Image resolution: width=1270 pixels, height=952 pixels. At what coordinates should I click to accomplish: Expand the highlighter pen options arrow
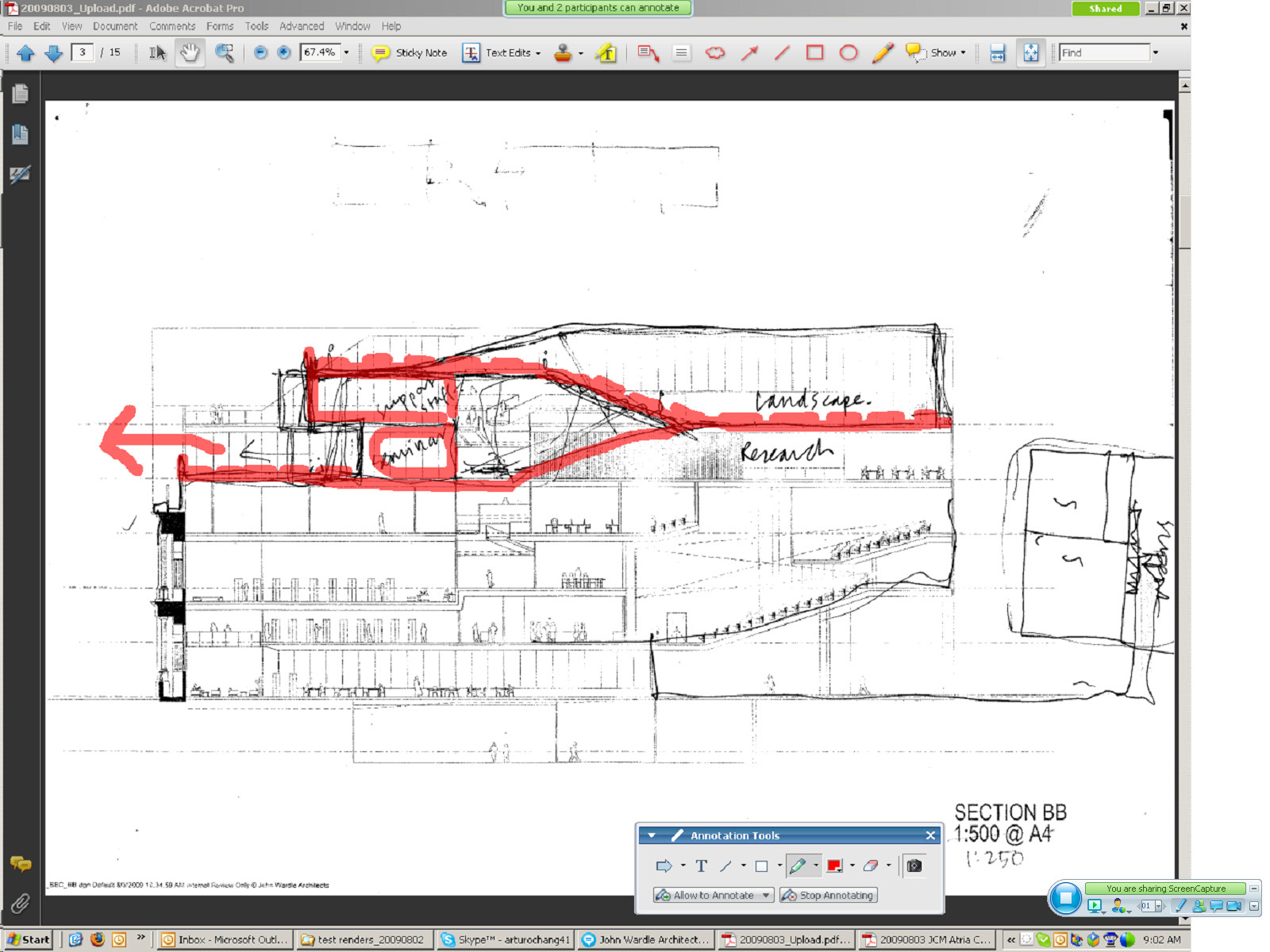816,866
